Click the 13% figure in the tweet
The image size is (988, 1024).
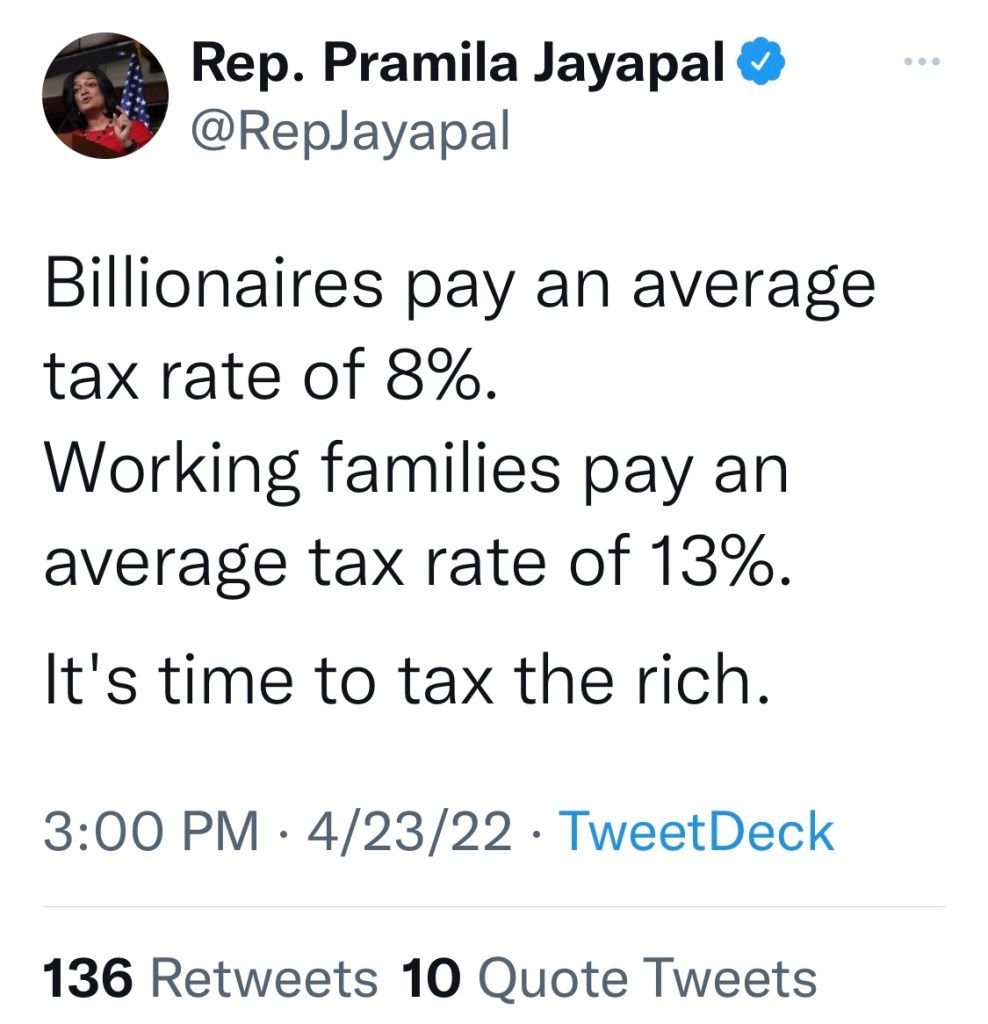(x=716, y=563)
